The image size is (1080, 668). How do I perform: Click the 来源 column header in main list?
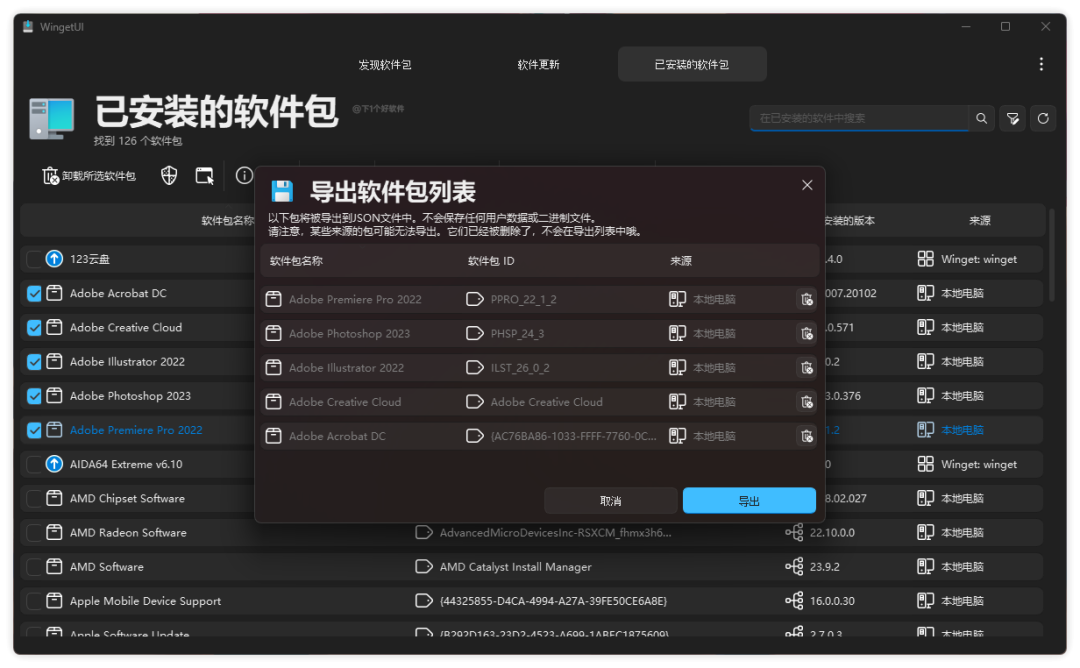coord(979,220)
